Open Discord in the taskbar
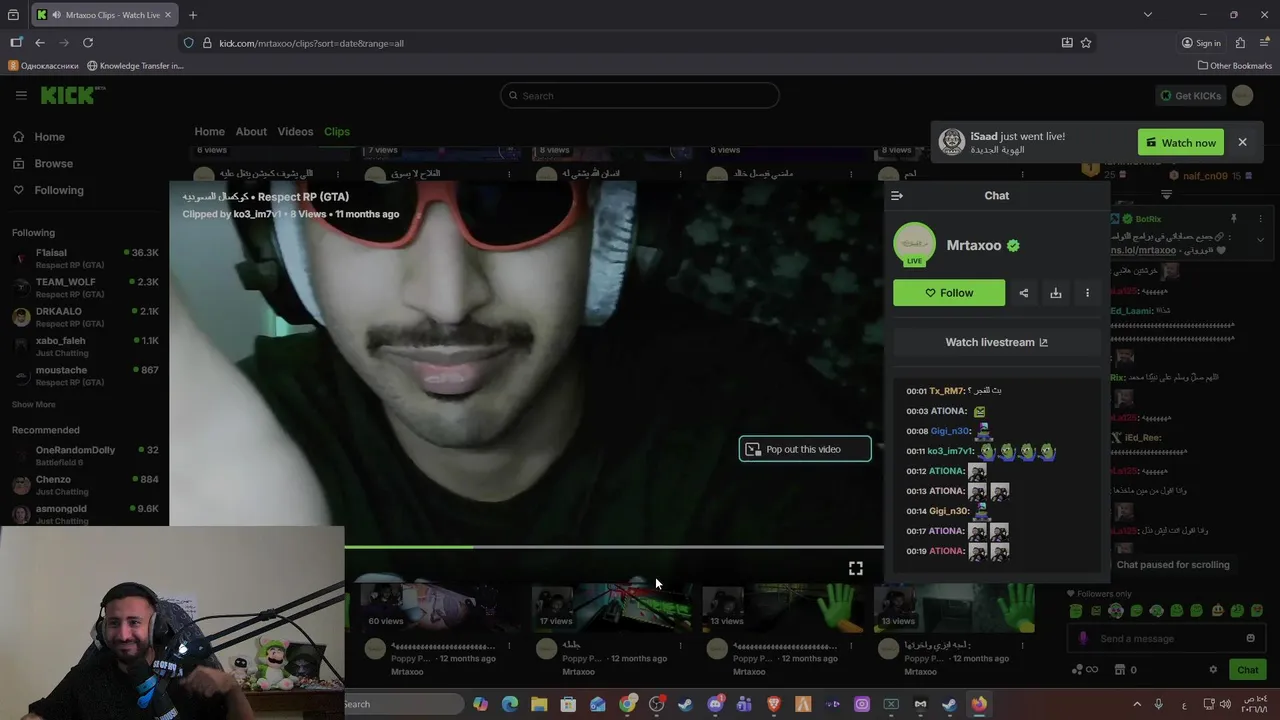Image resolution: width=1280 pixels, height=720 pixels. pyautogui.click(x=715, y=704)
